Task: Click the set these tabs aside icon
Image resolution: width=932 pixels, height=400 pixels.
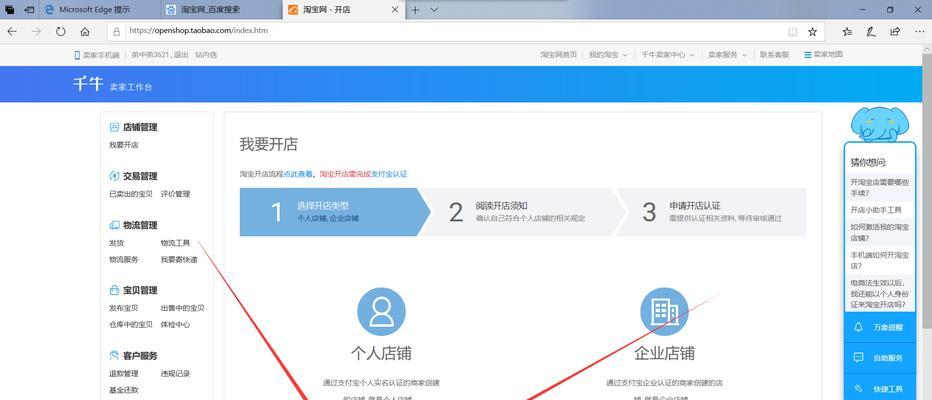Action: click(29, 10)
